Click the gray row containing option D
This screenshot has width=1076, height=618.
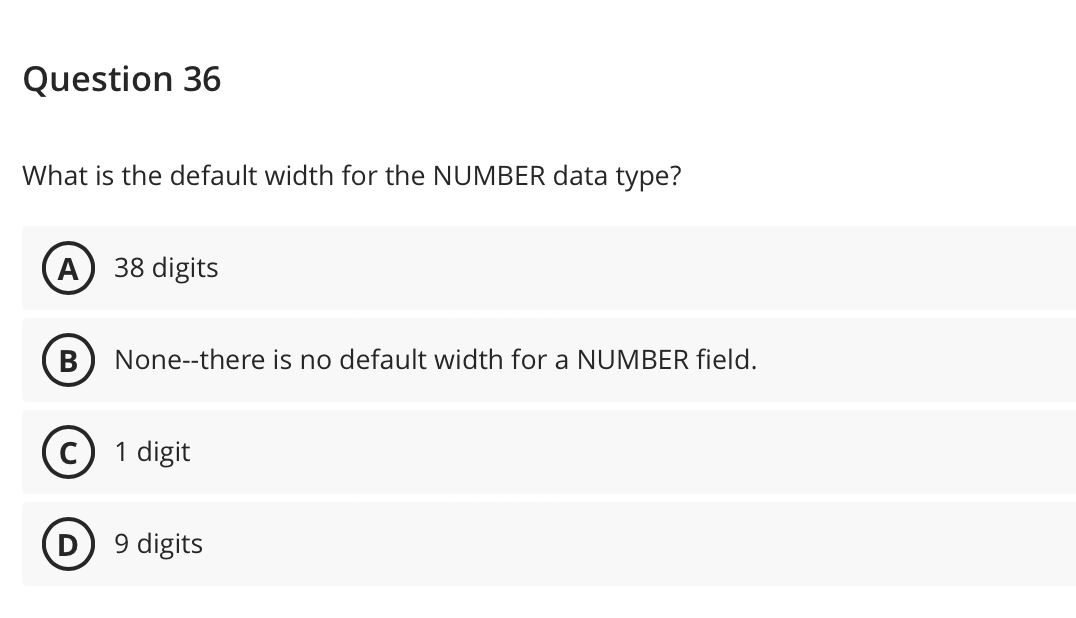click(550, 544)
